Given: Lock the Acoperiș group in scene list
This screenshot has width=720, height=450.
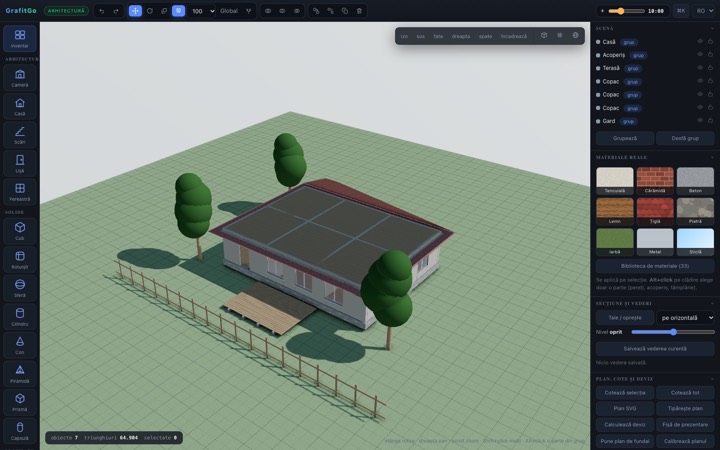Looking at the screenshot, I should 710,54.
